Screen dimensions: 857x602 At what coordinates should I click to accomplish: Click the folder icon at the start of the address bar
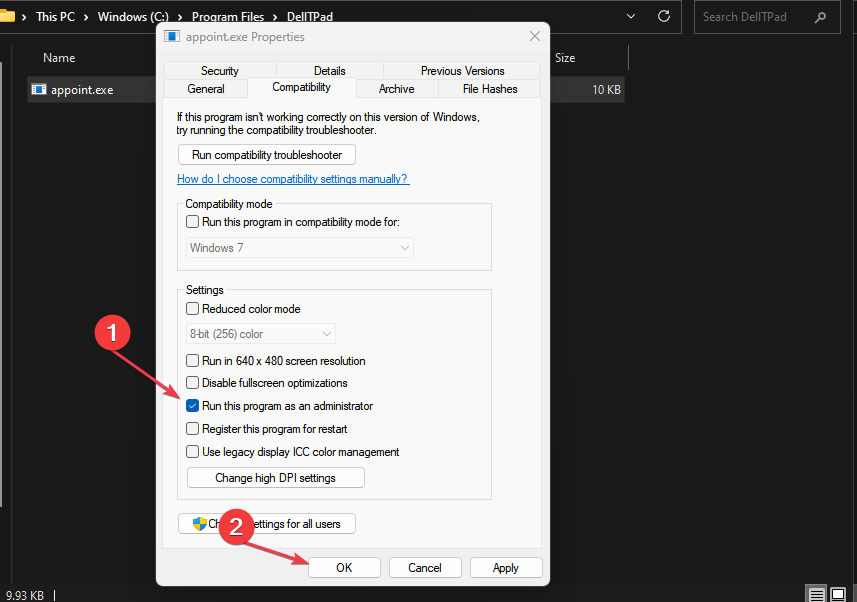coord(10,16)
